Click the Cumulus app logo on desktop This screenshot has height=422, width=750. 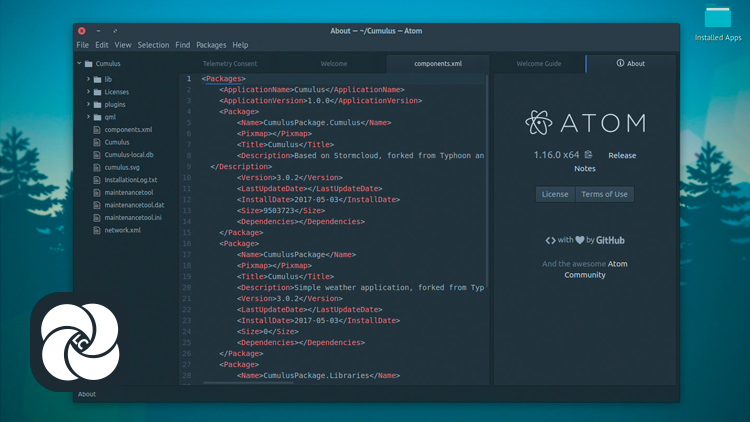[74, 338]
